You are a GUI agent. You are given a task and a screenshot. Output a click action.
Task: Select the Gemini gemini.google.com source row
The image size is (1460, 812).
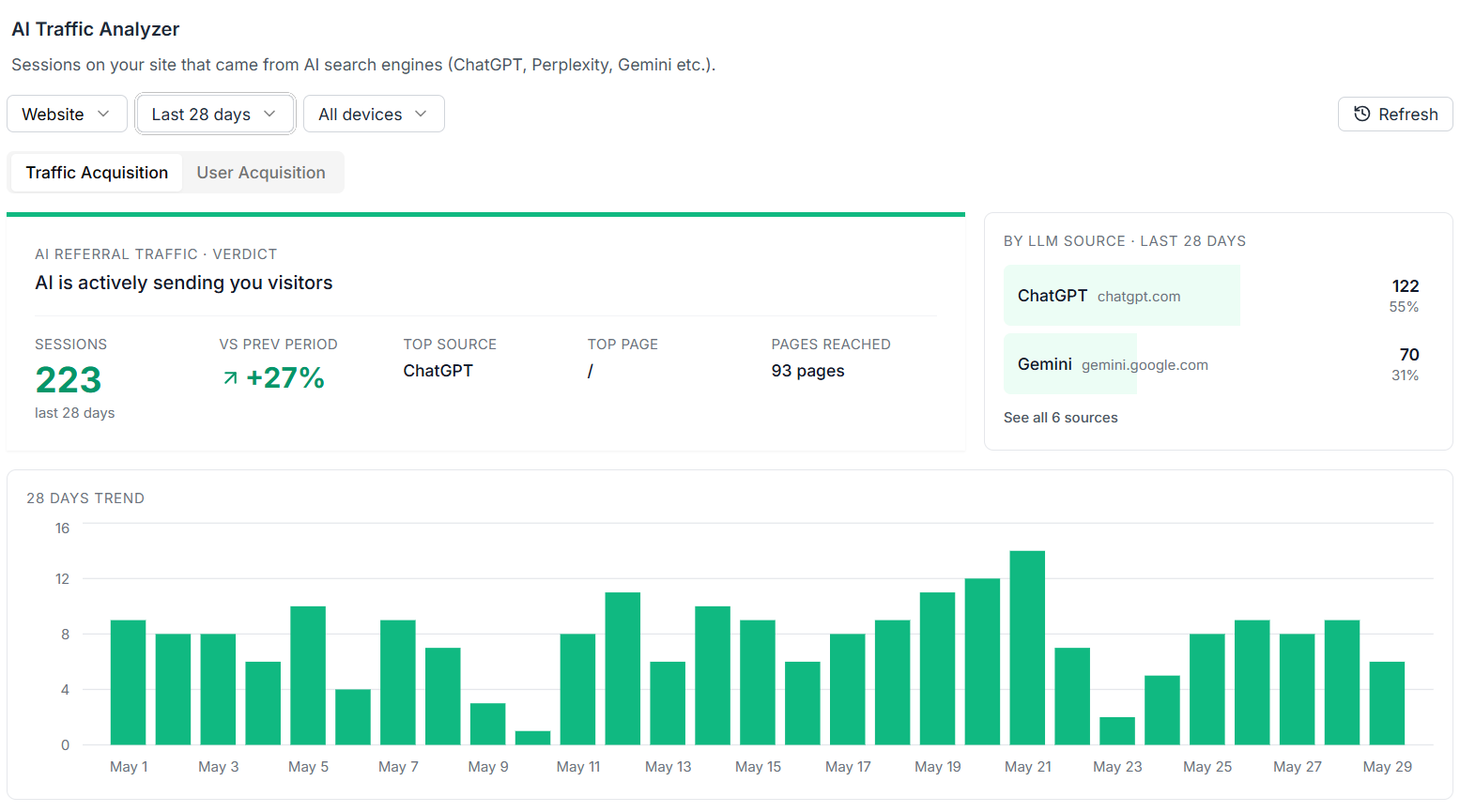[1219, 364]
